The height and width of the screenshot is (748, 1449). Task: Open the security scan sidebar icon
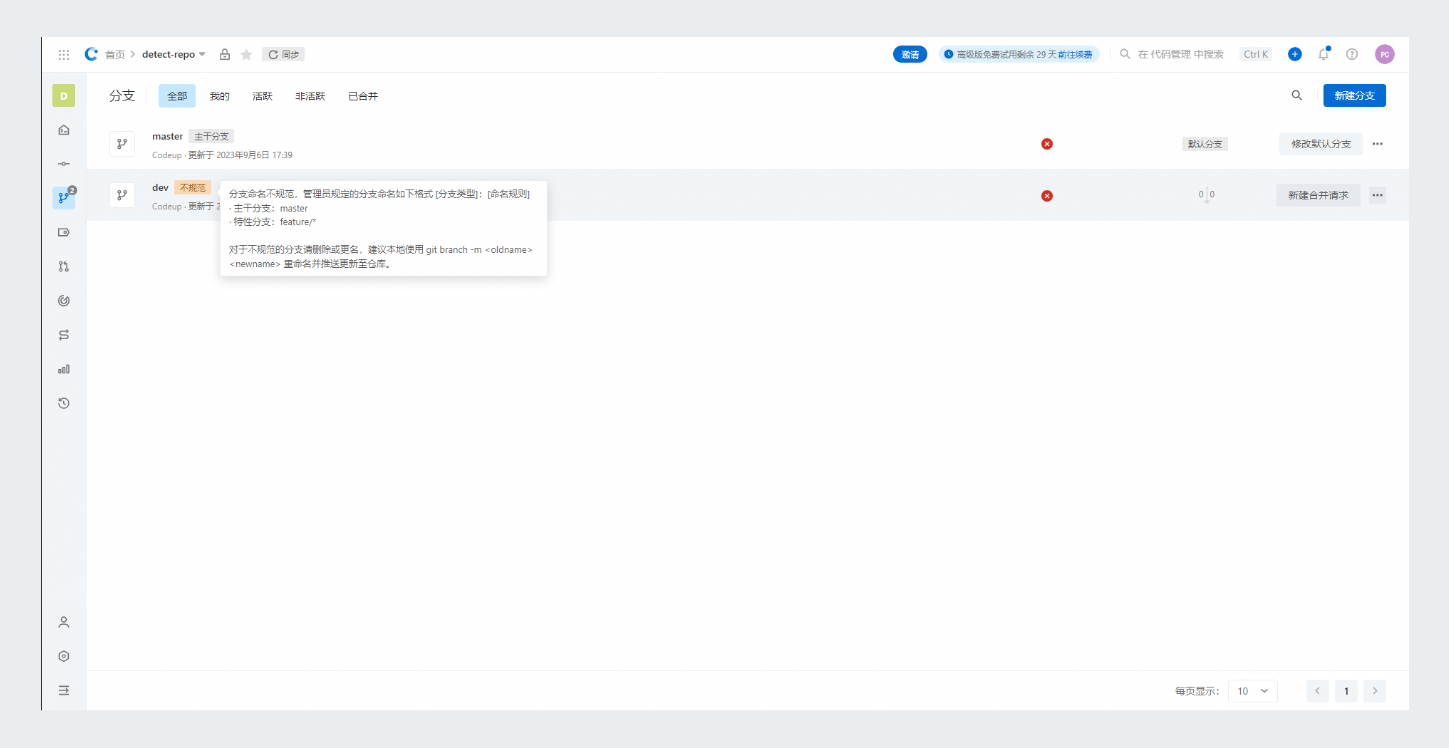tap(64, 300)
